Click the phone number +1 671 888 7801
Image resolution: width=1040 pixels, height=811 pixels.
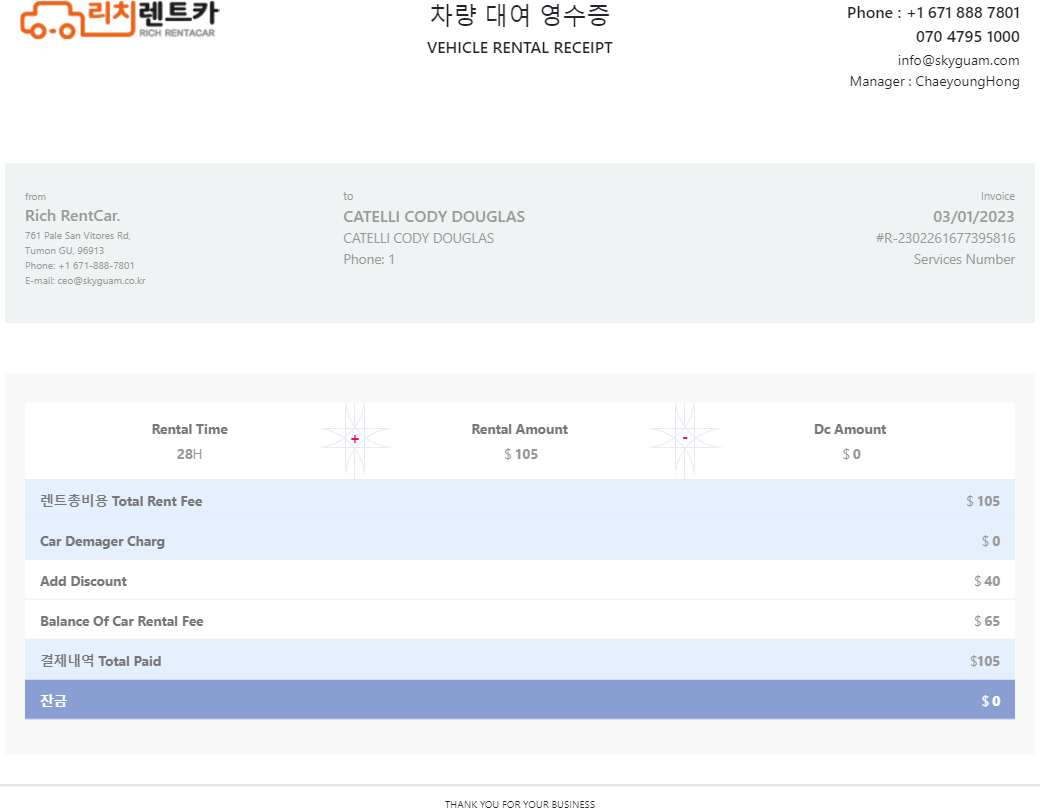click(x=963, y=13)
